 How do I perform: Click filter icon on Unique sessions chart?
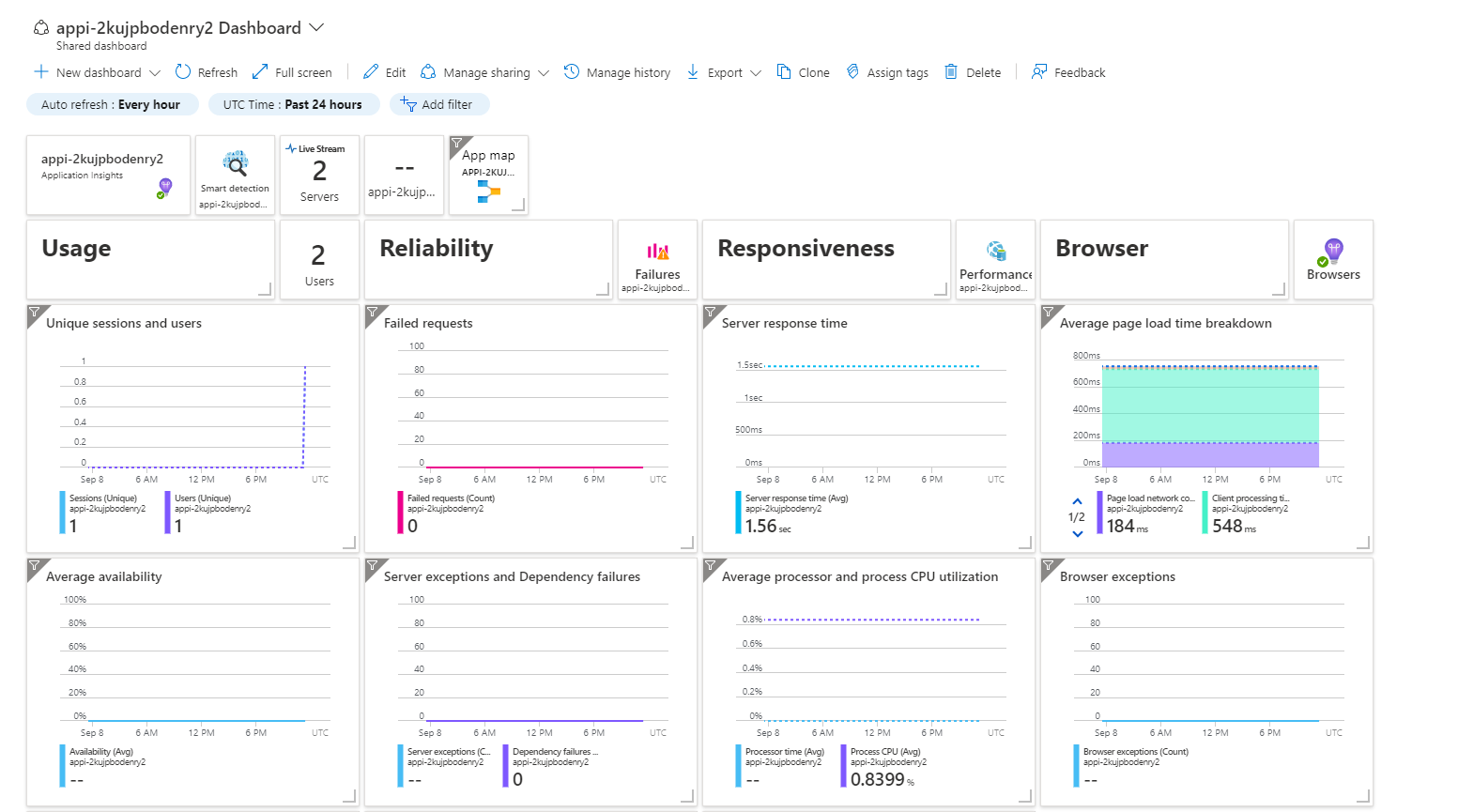click(34, 312)
